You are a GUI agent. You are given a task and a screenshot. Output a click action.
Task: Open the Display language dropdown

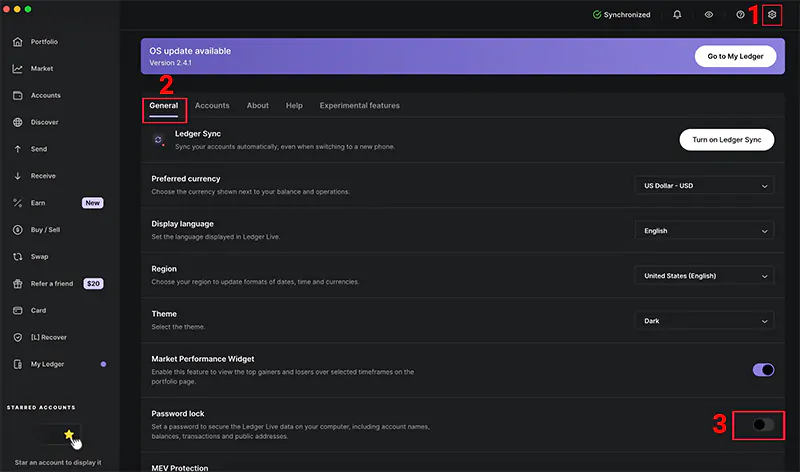coord(704,231)
